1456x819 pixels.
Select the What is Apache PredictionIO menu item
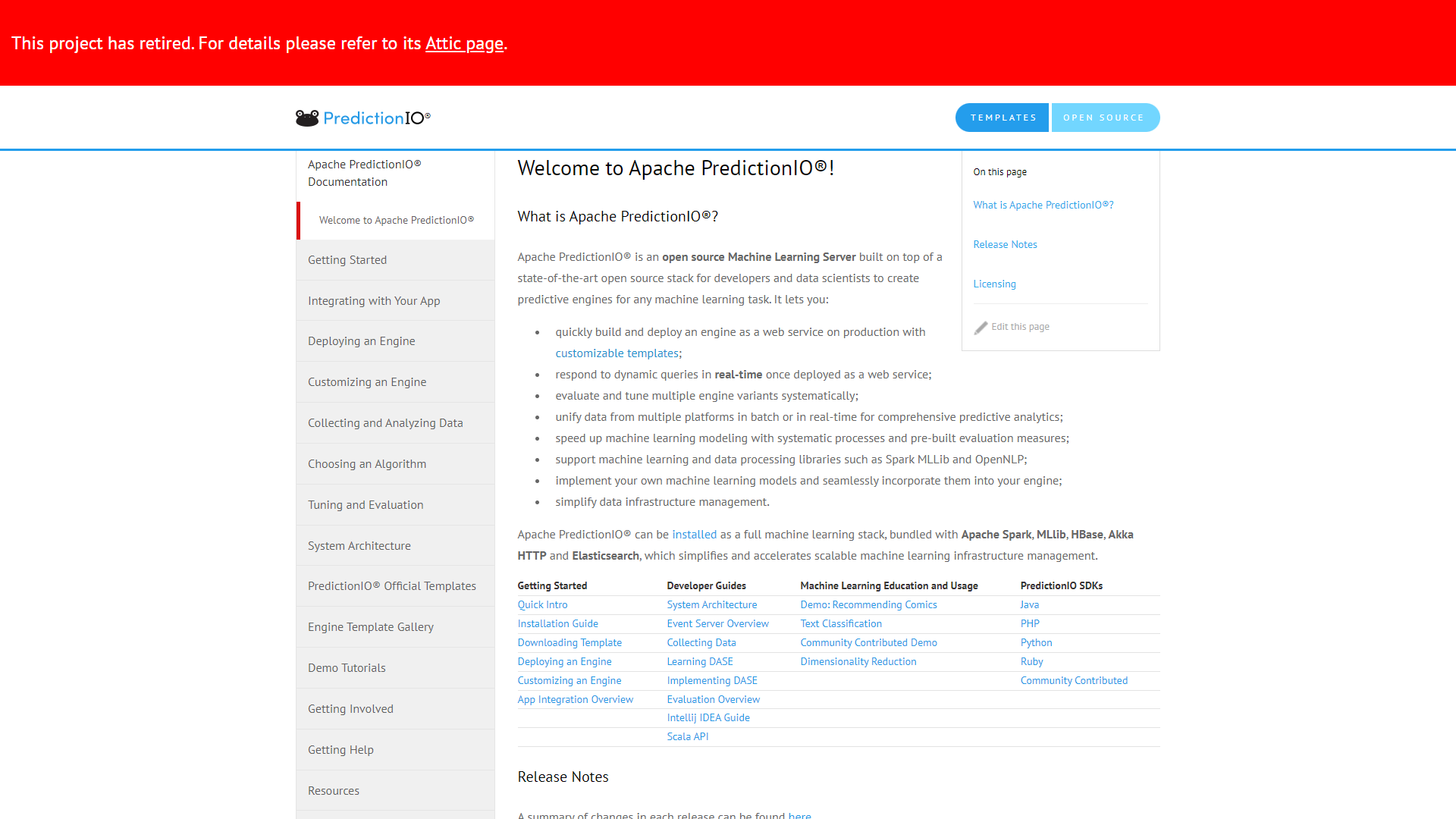point(1044,204)
